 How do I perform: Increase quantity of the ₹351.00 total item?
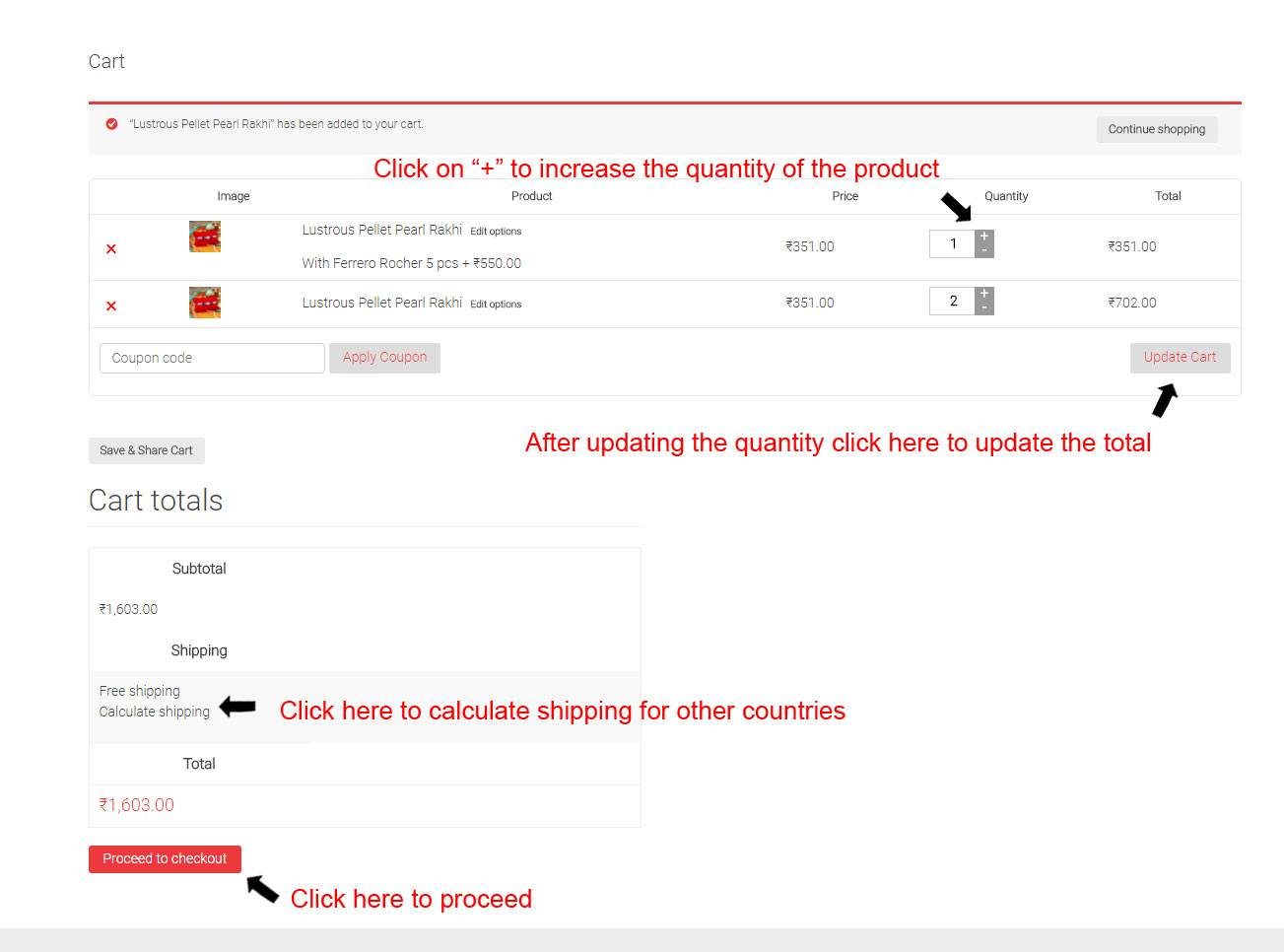pyautogui.click(x=983, y=237)
